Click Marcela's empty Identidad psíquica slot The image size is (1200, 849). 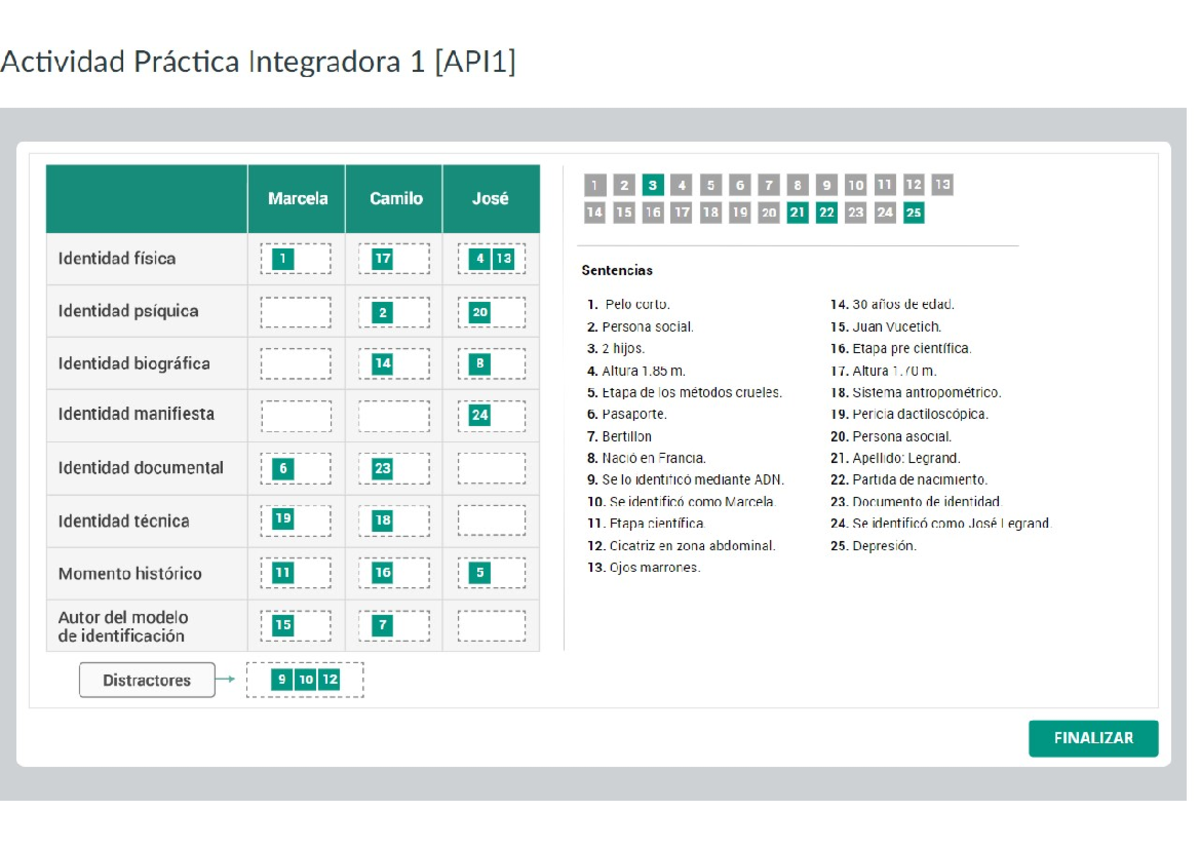296,312
